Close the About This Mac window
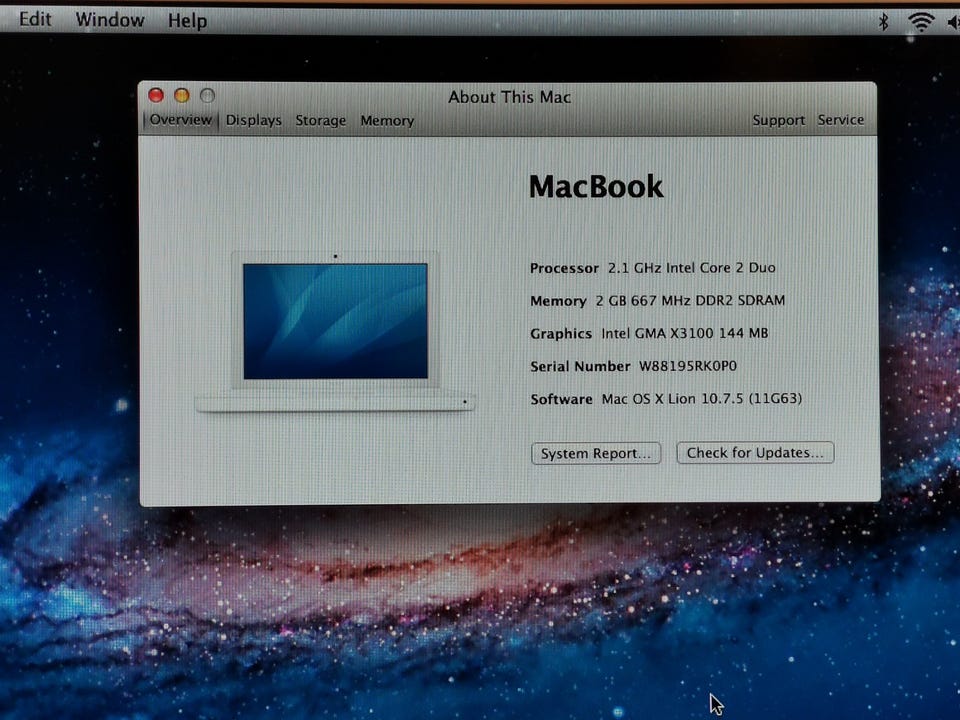Viewport: 960px width, 720px height. (156, 95)
